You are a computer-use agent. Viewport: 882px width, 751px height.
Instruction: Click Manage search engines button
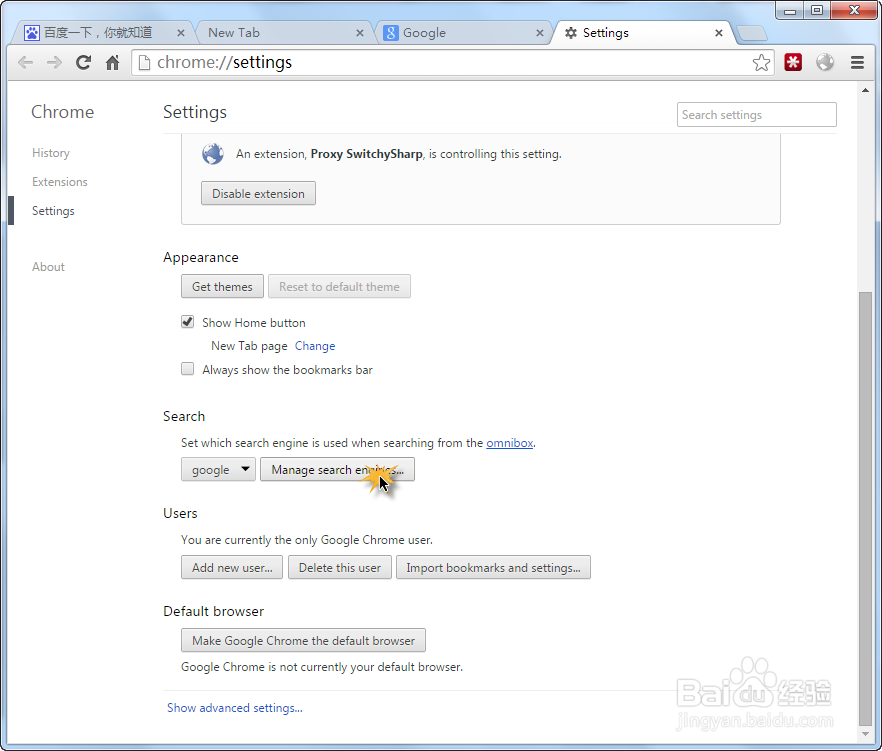pos(338,470)
